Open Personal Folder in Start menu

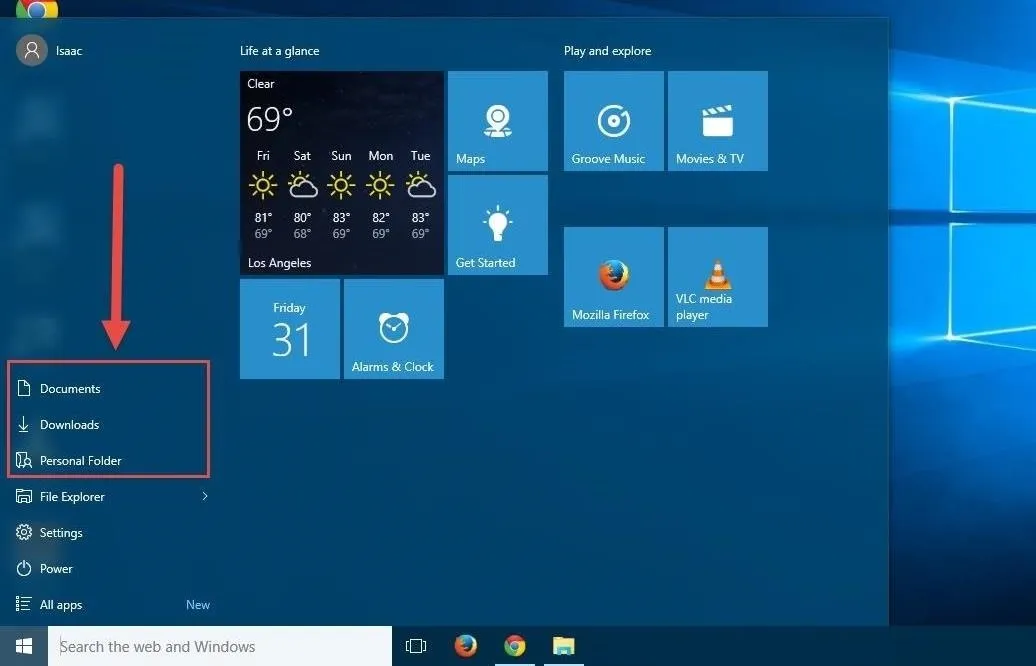(x=108, y=461)
